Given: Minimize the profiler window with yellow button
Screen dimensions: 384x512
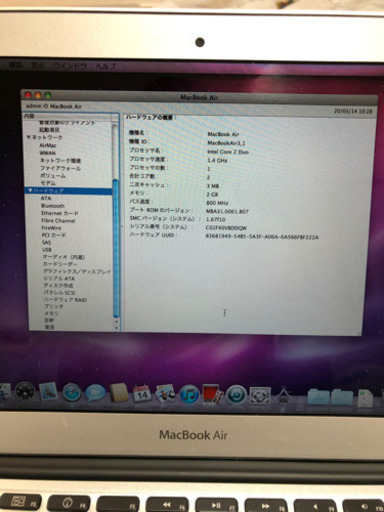Looking at the screenshot, I should pos(38,95).
